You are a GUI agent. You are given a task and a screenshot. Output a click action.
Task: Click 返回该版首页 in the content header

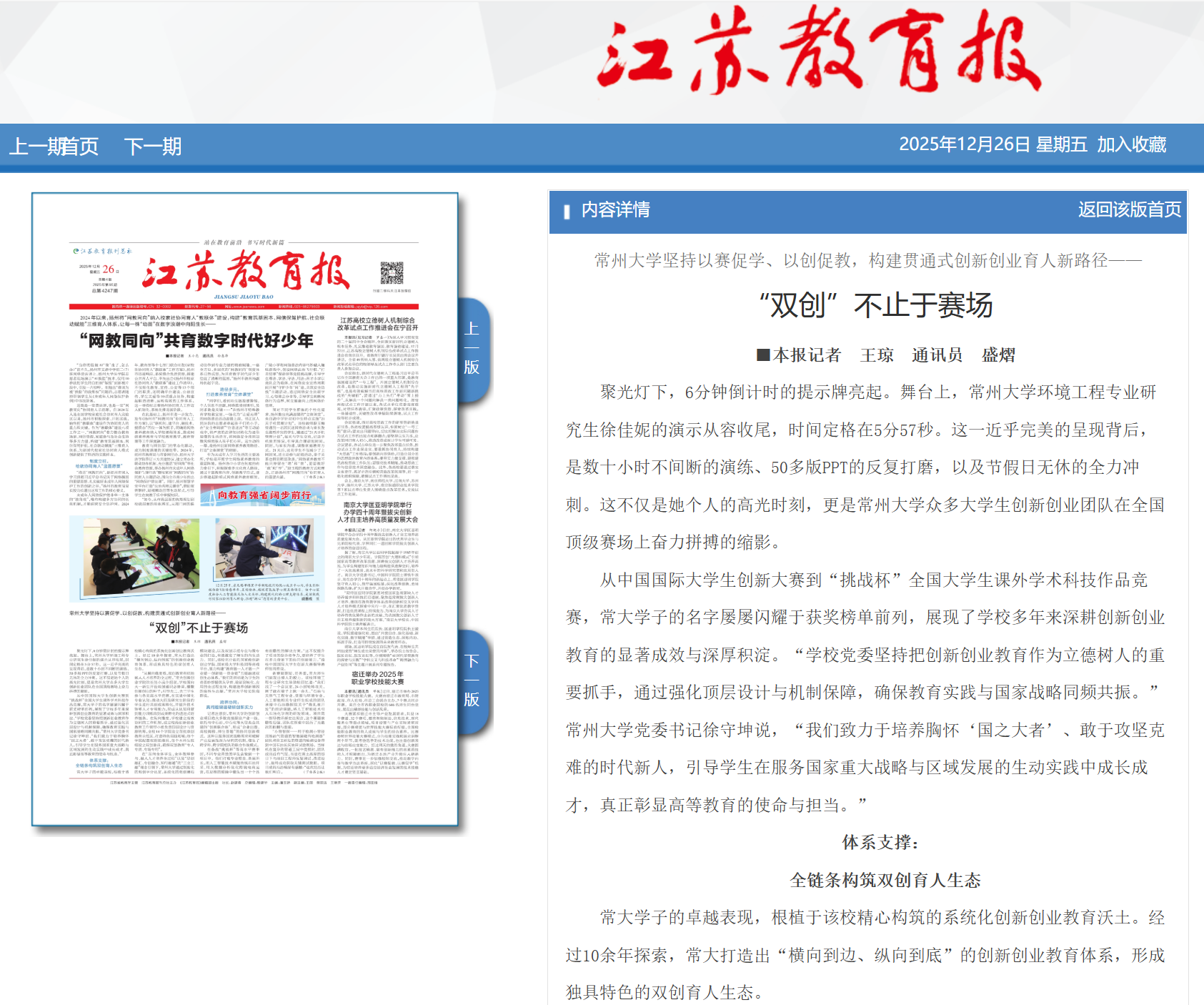[x=1129, y=209]
